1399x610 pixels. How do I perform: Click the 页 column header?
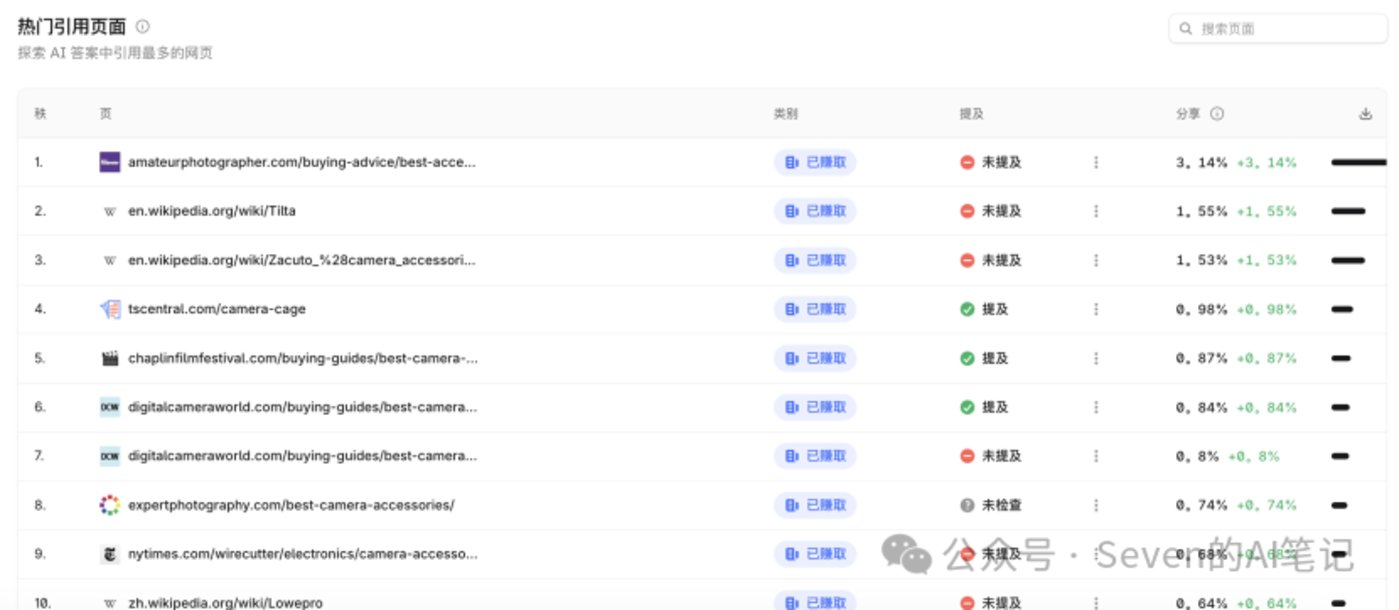[105, 114]
